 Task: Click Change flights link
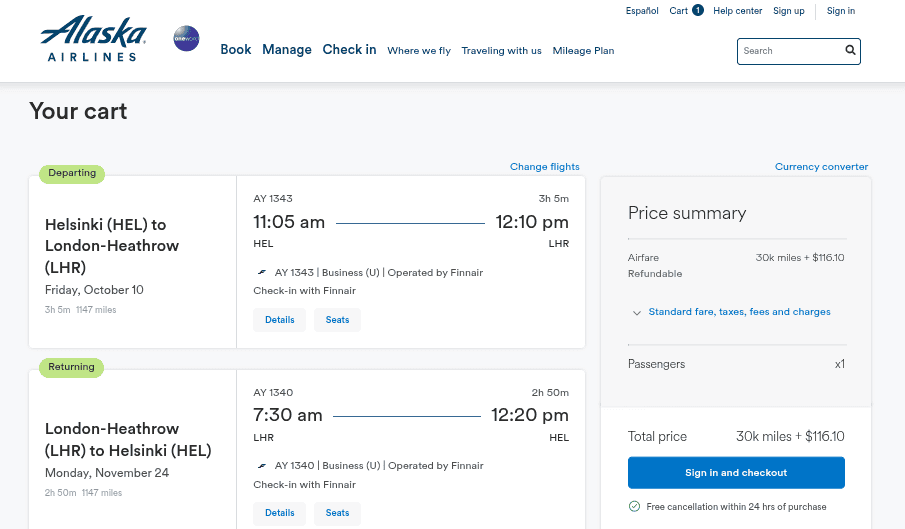click(544, 167)
